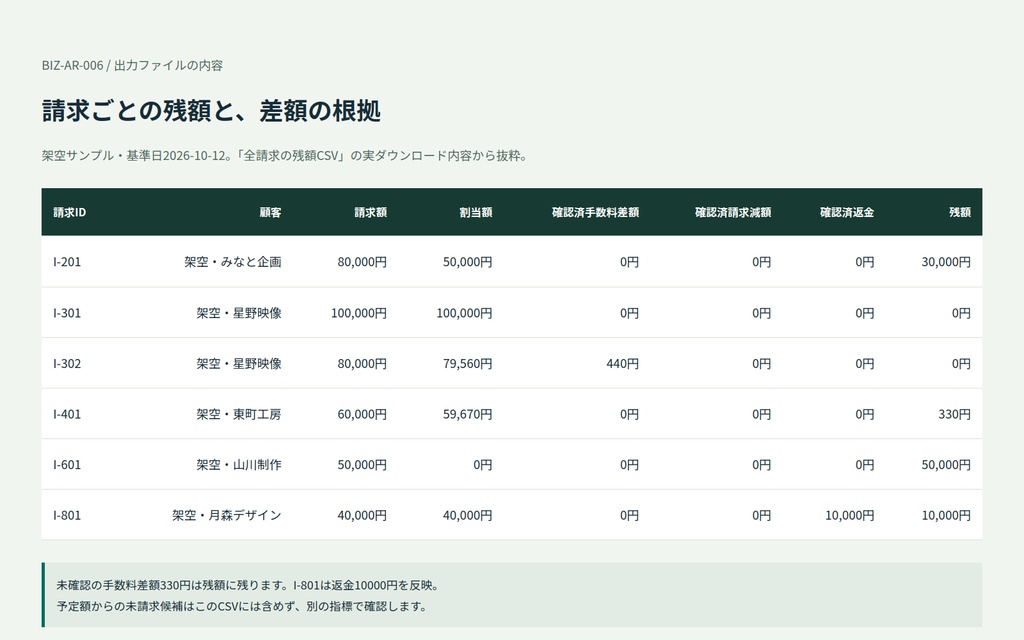Click the breadcrumb BIZ-AR-006 / 出力ファイルの内容
This screenshot has height=640, width=1024.
click(133, 65)
